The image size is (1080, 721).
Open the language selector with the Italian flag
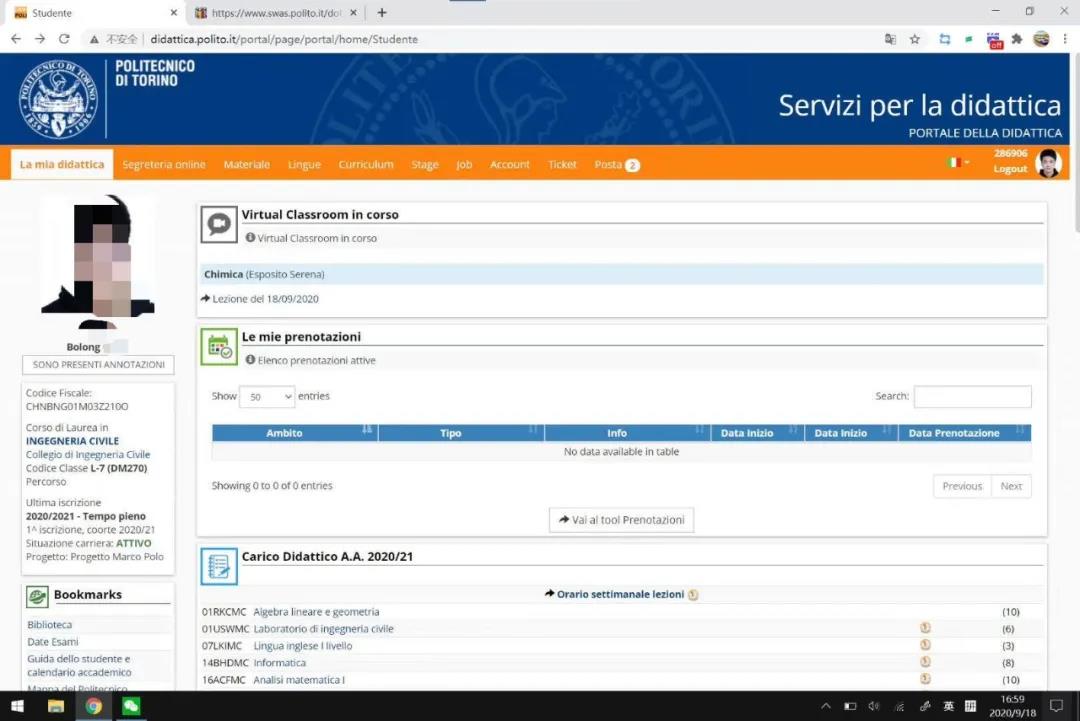(957, 163)
